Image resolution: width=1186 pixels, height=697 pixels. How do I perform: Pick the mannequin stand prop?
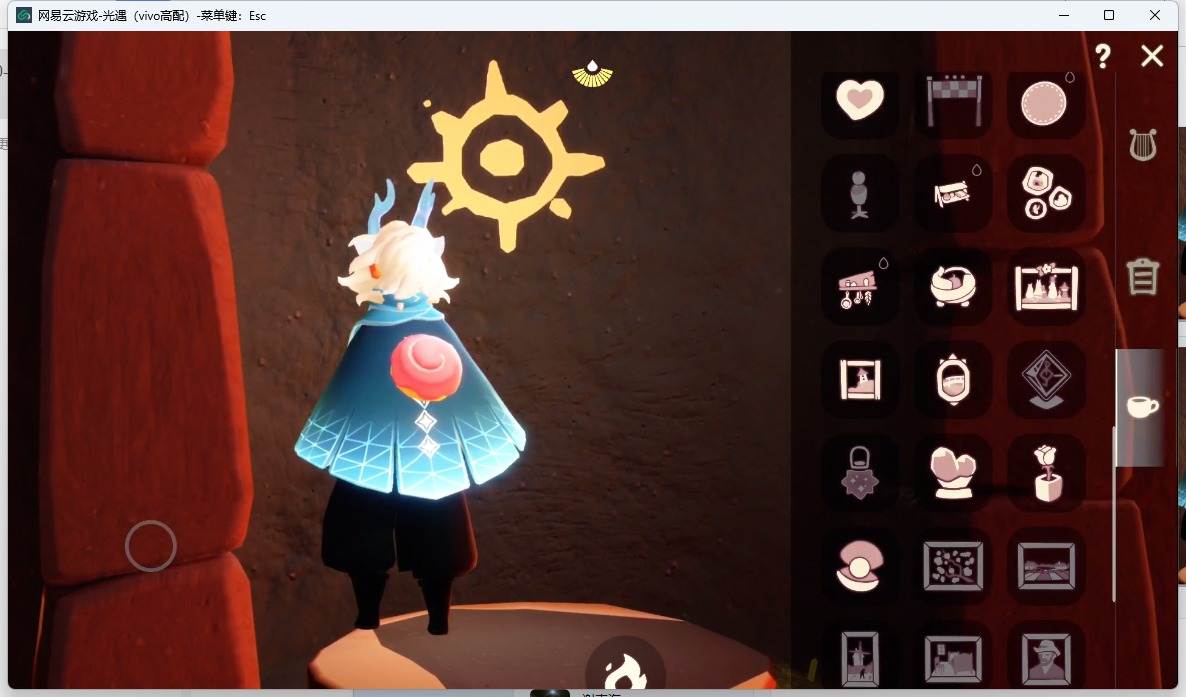[858, 194]
